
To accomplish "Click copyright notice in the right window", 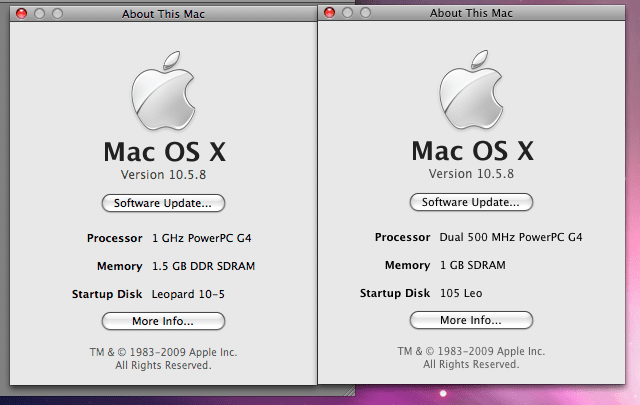I will 471,358.
